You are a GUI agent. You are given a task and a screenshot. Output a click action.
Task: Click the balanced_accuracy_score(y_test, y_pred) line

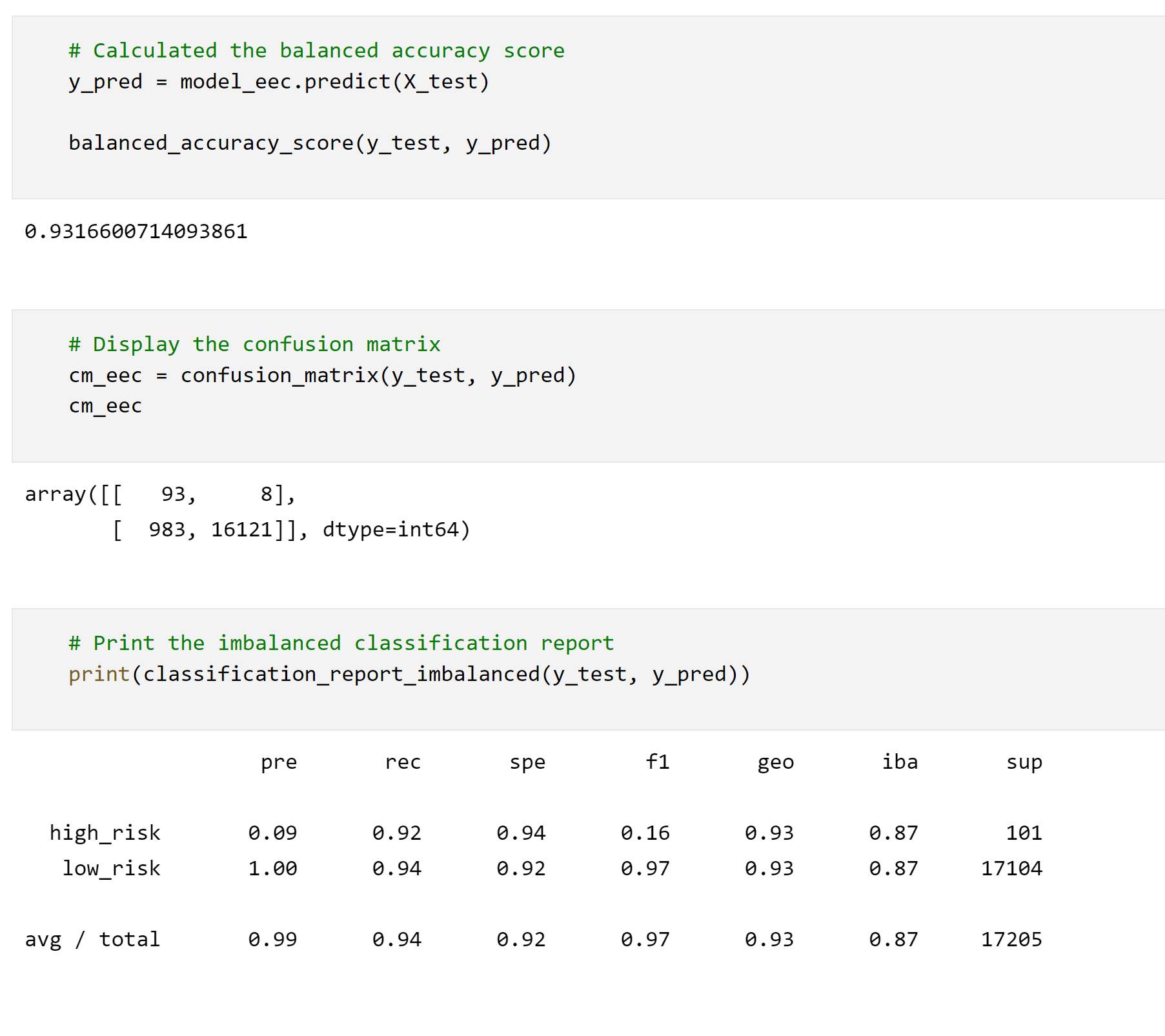click(x=310, y=143)
